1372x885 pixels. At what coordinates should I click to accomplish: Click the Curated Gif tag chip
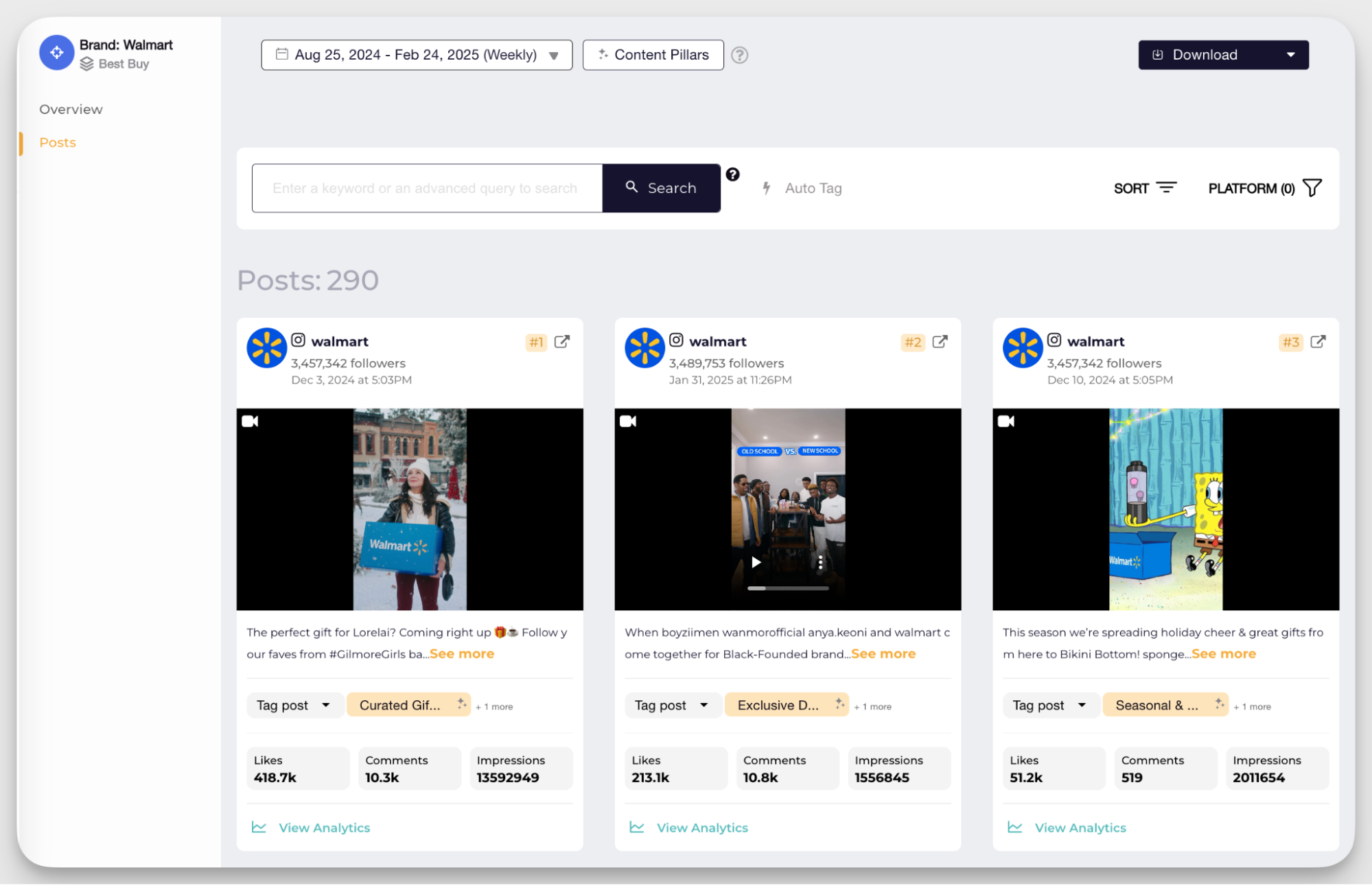point(408,705)
